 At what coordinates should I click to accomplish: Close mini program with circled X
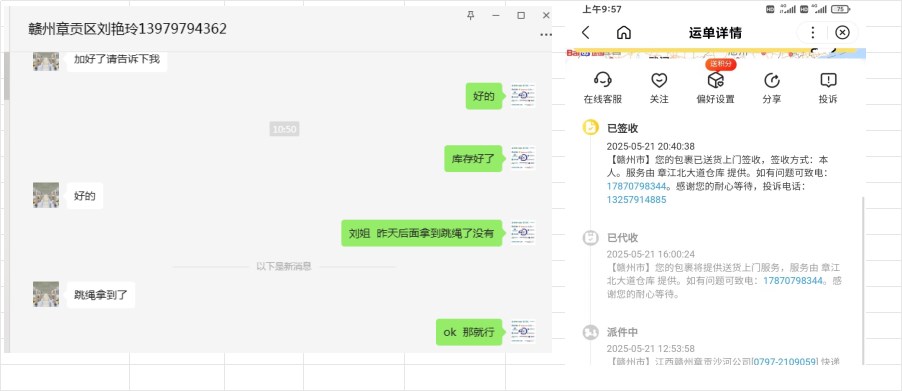click(842, 33)
